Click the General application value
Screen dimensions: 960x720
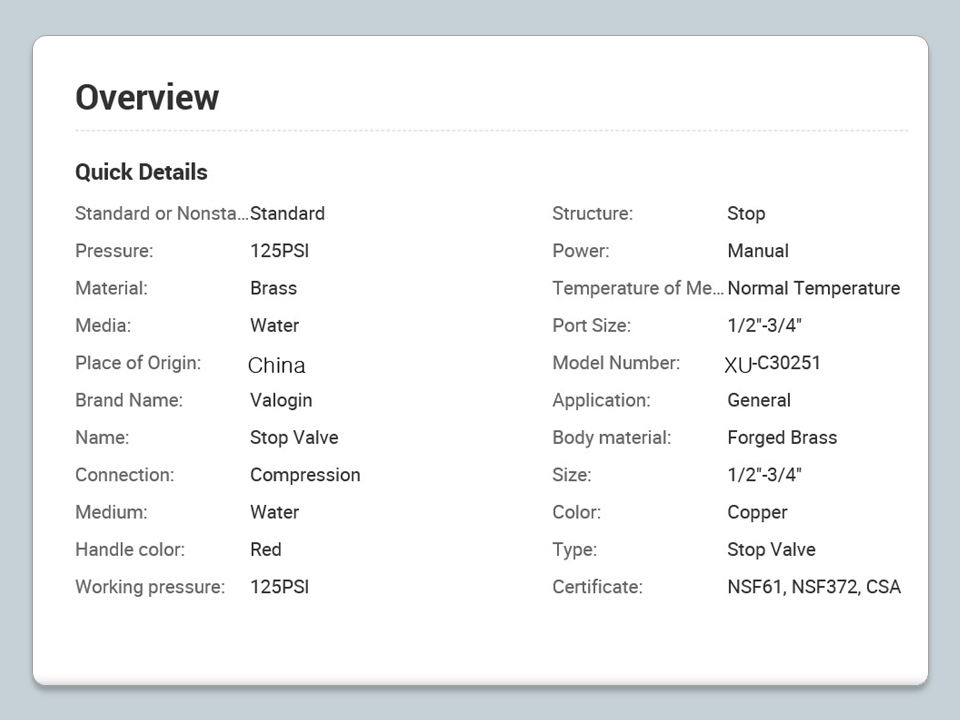point(759,400)
